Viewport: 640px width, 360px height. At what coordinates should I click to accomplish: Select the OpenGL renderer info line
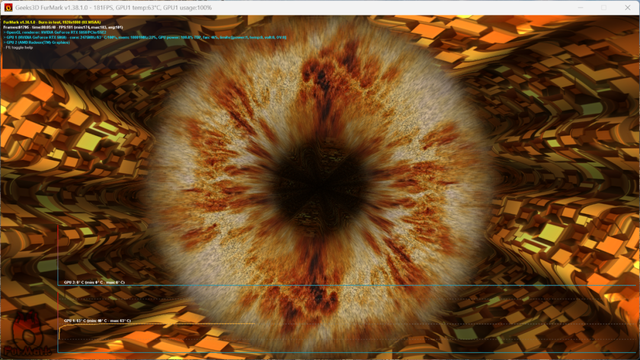[55, 32]
